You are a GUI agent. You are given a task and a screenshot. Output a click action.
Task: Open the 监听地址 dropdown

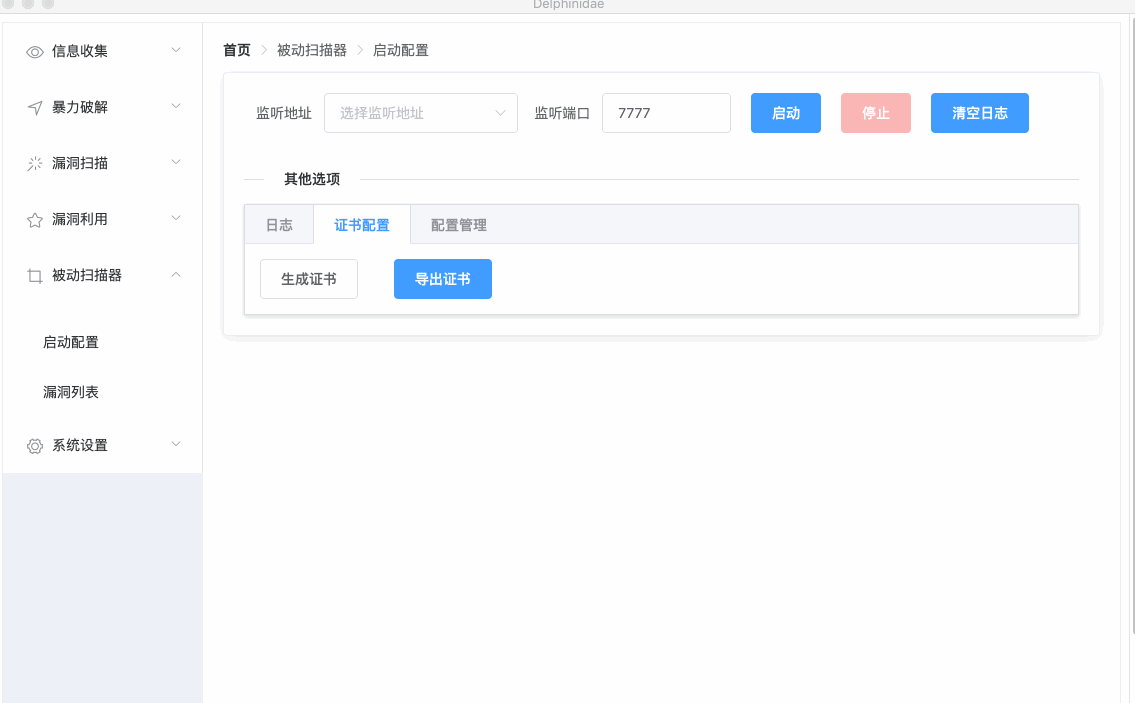coord(420,113)
